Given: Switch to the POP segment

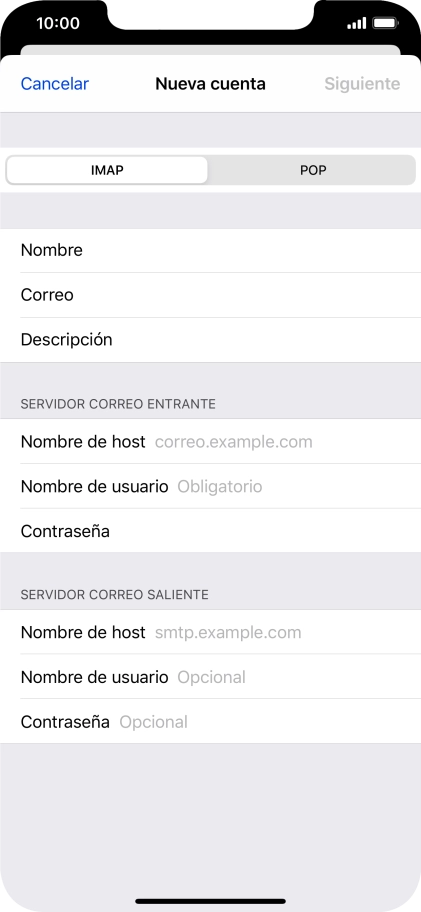Looking at the screenshot, I should (313, 170).
